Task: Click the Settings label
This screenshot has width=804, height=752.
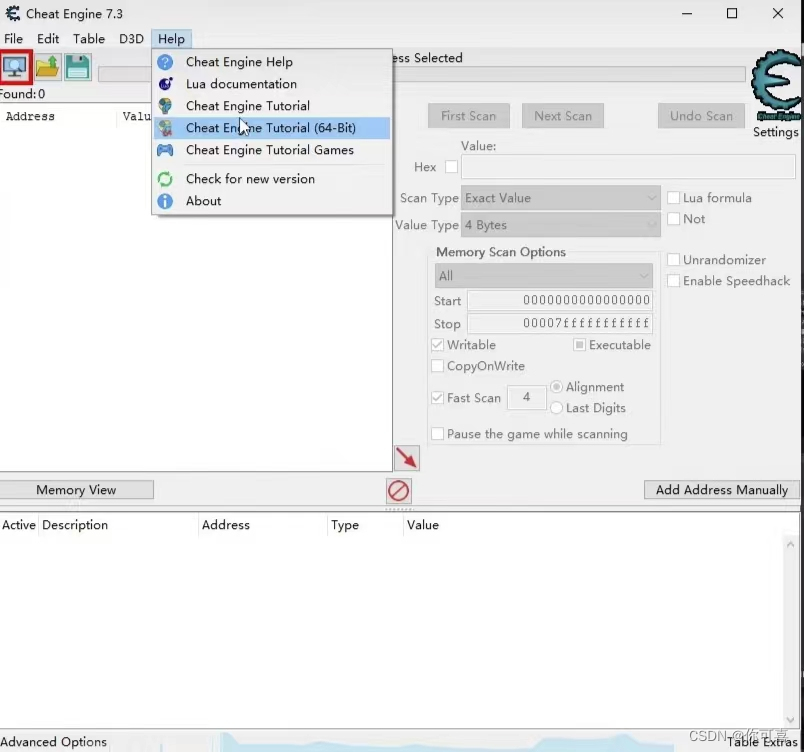Action: tap(776, 132)
